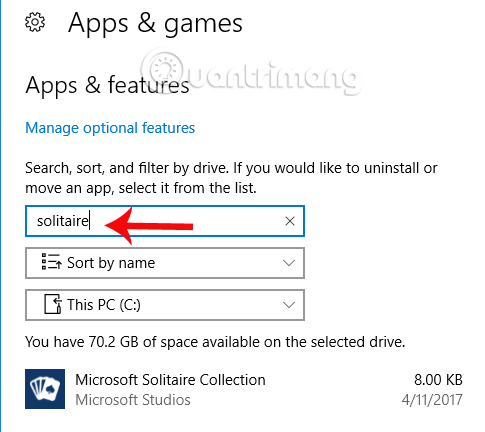This screenshot has height=432, width=485.
Task: Clear the search box with the X button
Action: 290,221
